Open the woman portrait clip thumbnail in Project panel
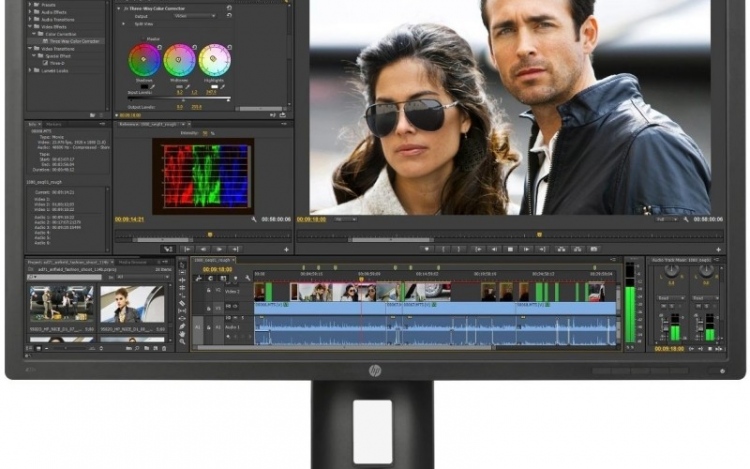This screenshot has height=469, width=750. (131, 305)
